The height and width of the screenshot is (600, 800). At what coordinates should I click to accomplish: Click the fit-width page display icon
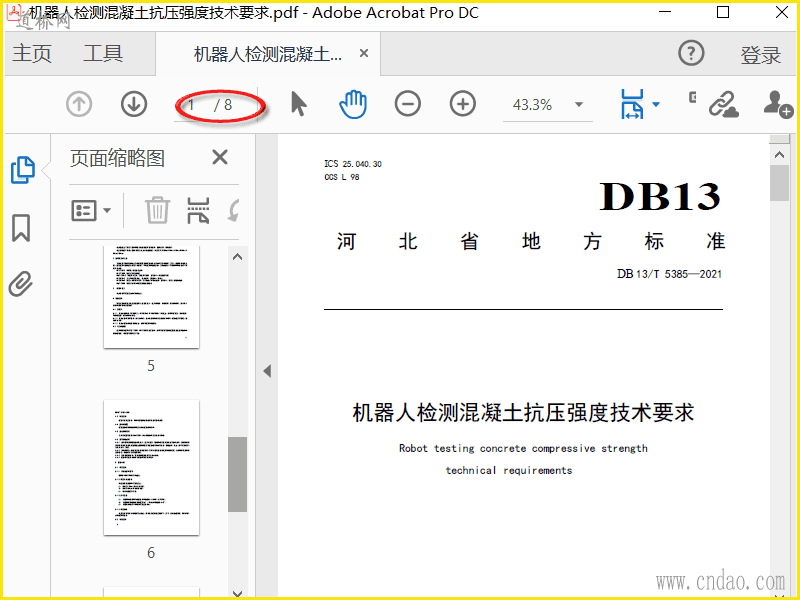tap(632, 104)
